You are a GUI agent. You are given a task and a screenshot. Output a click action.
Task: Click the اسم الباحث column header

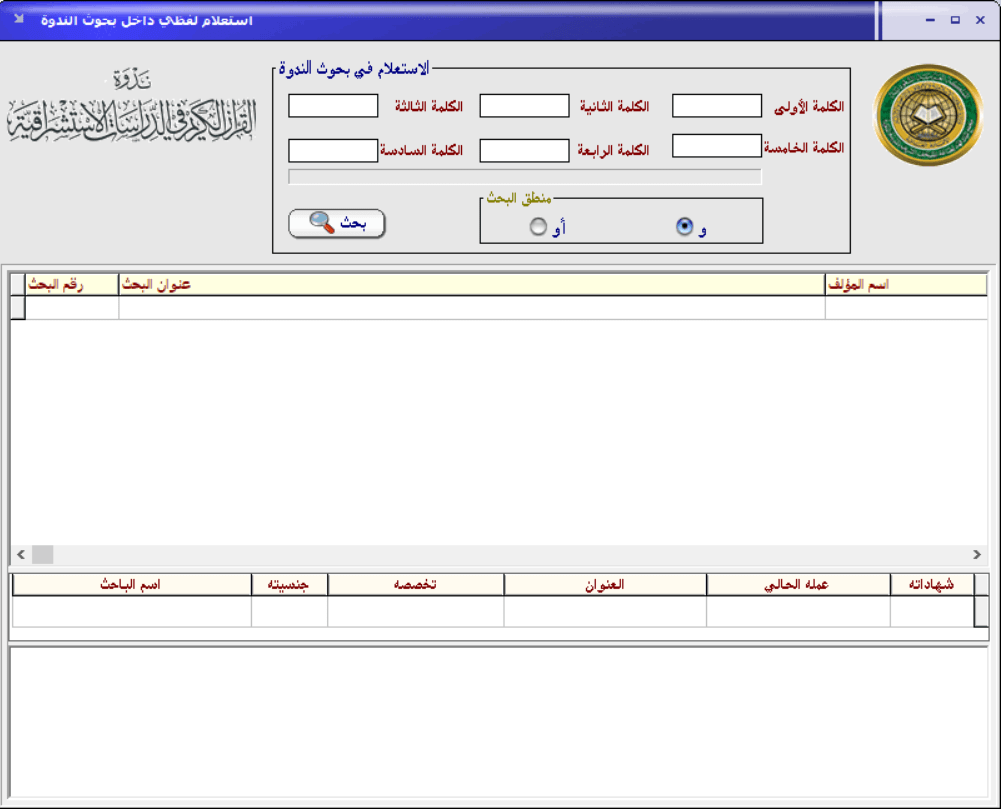click(132, 584)
